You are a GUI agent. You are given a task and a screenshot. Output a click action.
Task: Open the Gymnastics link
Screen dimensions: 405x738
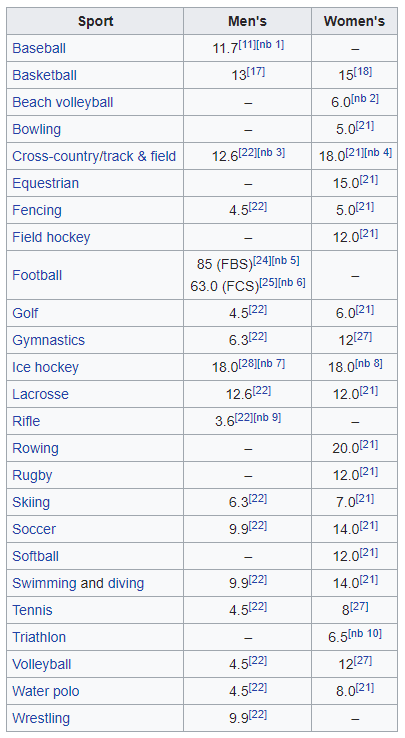pyautogui.click(x=49, y=340)
